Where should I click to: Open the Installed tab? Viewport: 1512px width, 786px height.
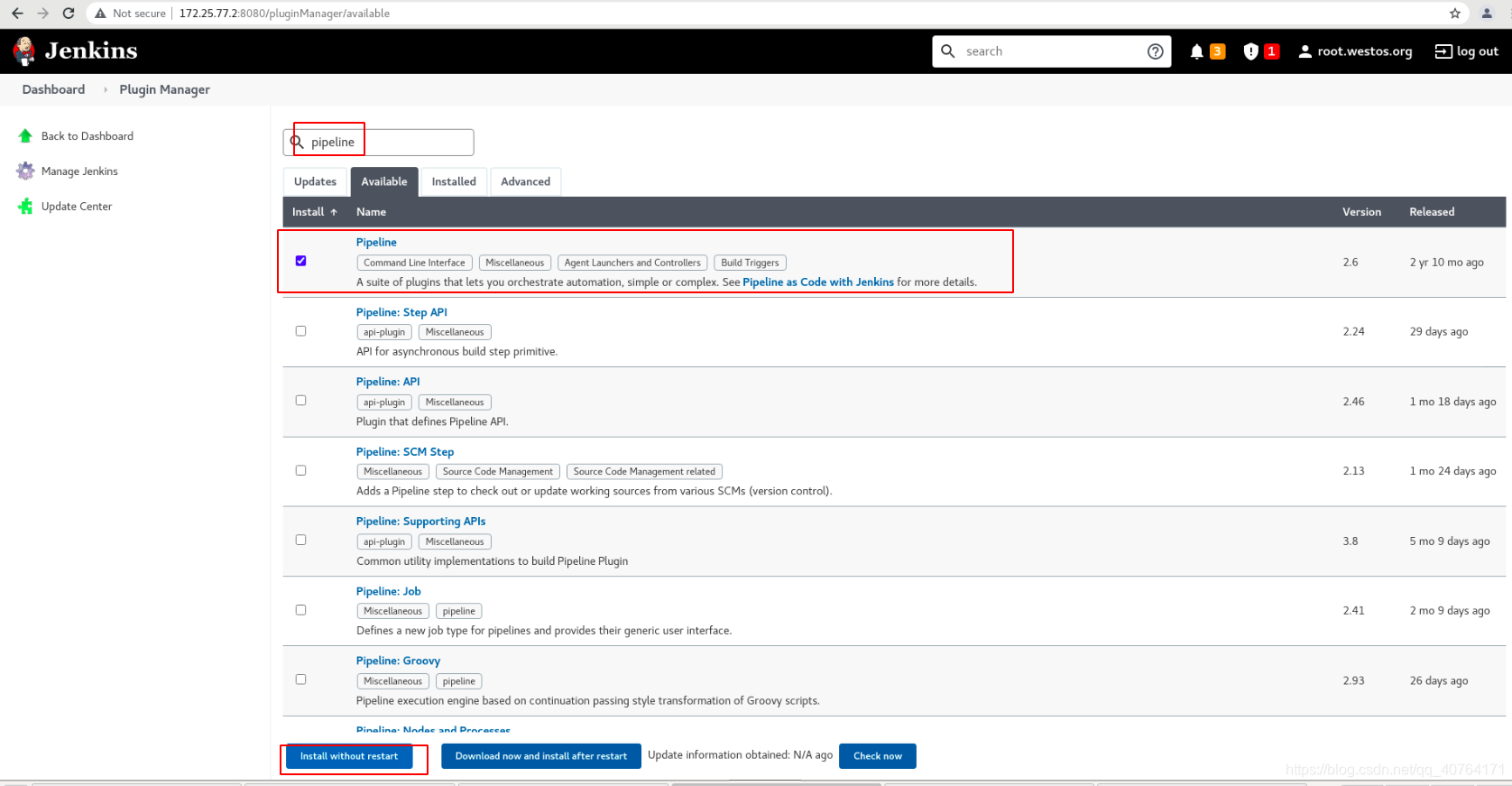click(x=454, y=181)
